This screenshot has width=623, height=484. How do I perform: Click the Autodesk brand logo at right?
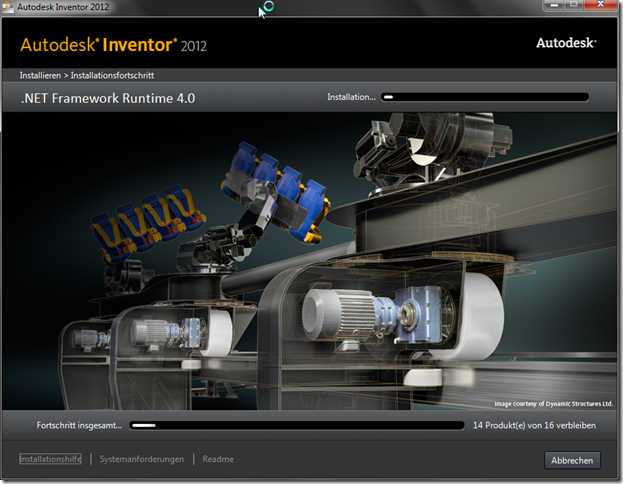pos(566,43)
